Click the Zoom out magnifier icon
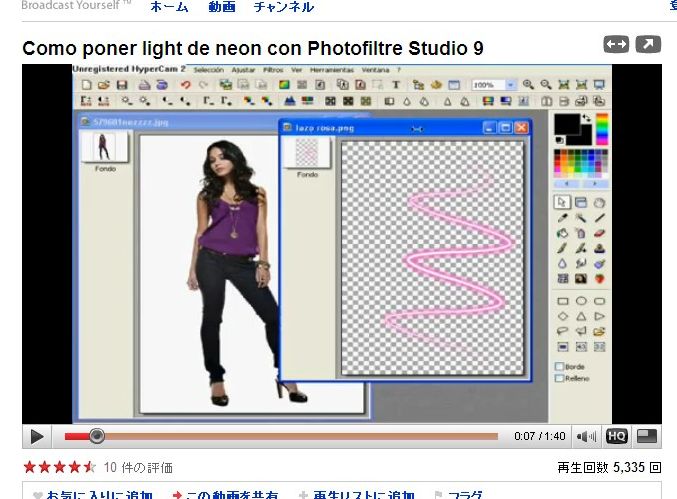This screenshot has height=499, width=677. click(x=546, y=85)
